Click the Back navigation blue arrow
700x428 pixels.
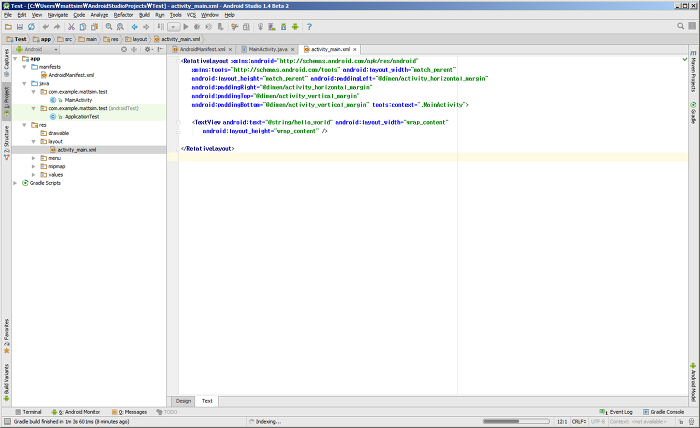click(x=134, y=27)
